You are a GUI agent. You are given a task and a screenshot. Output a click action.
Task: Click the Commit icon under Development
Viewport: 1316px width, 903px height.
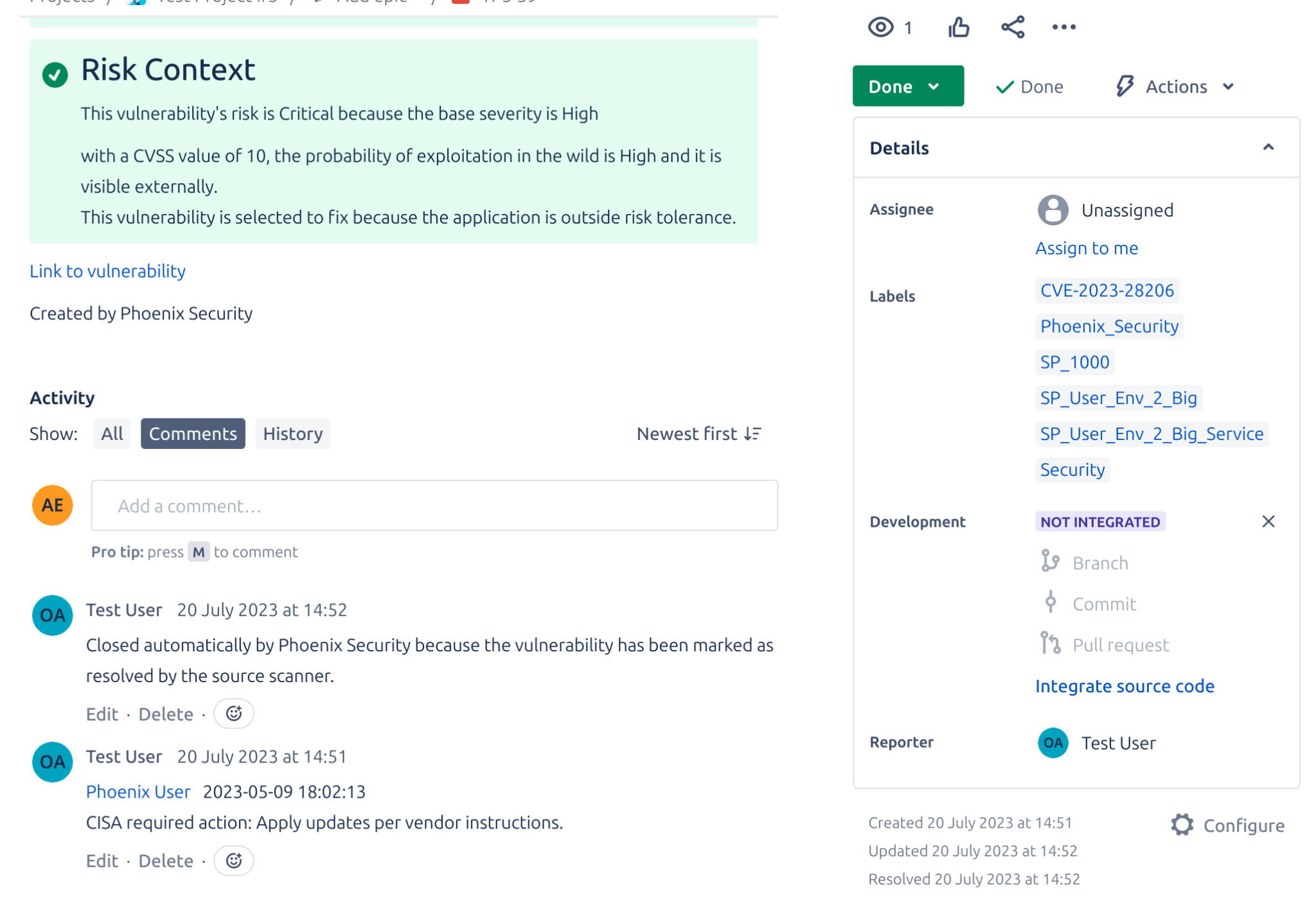click(1050, 602)
